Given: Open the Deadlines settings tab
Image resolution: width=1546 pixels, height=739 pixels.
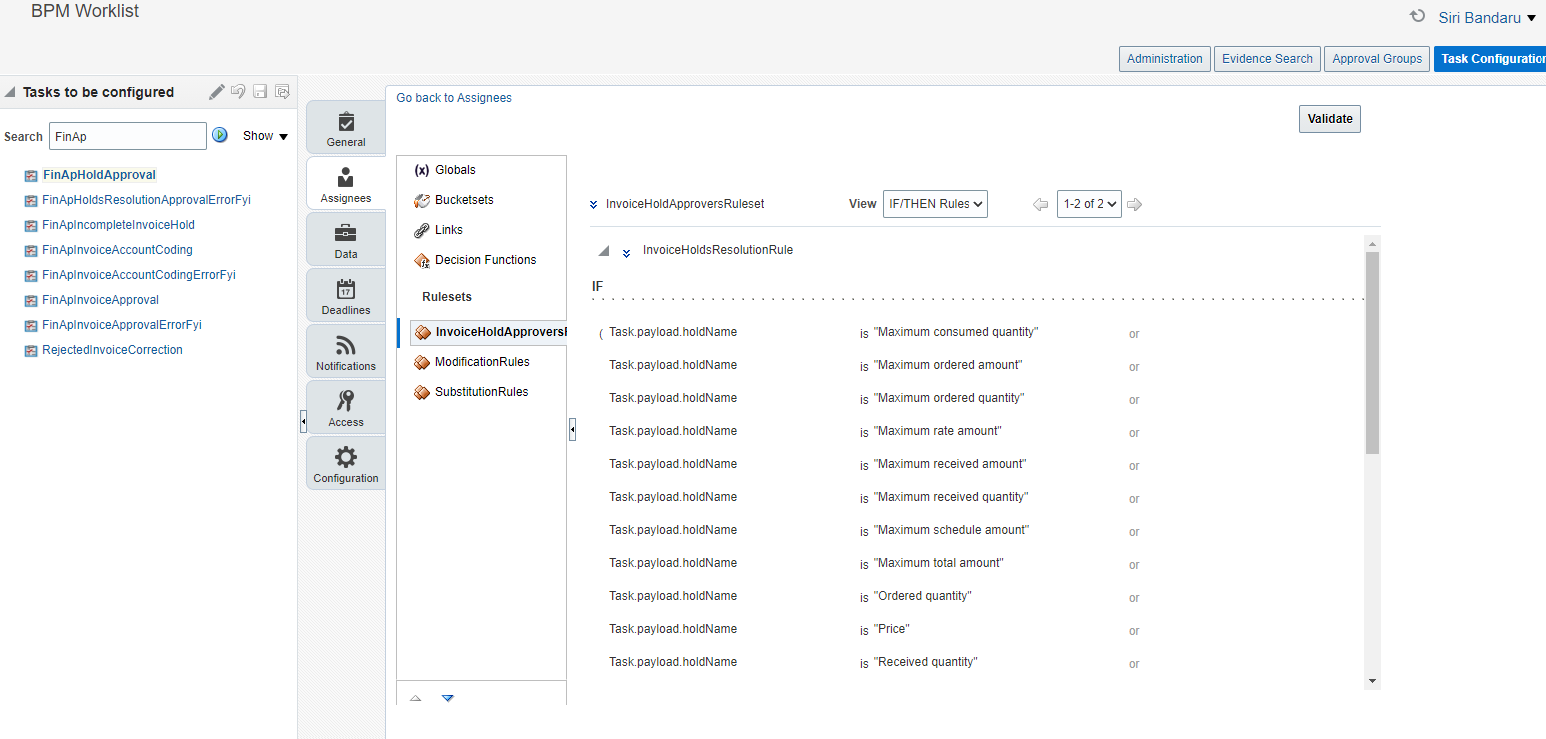Looking at the screenshot, I should [345, 296].
